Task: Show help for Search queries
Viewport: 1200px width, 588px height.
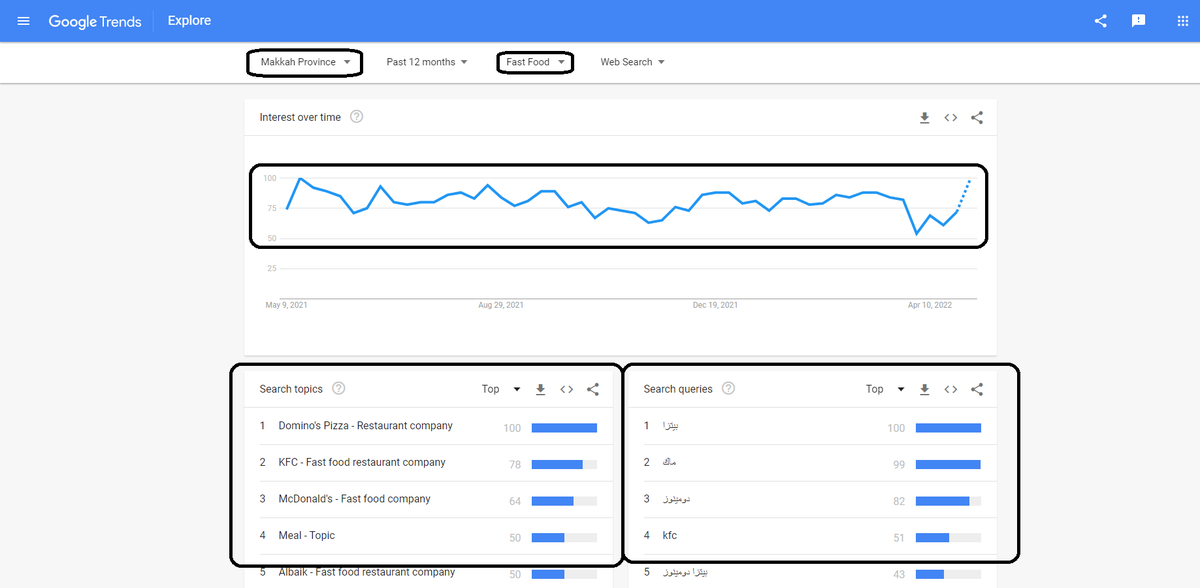Action: (728, 389)
